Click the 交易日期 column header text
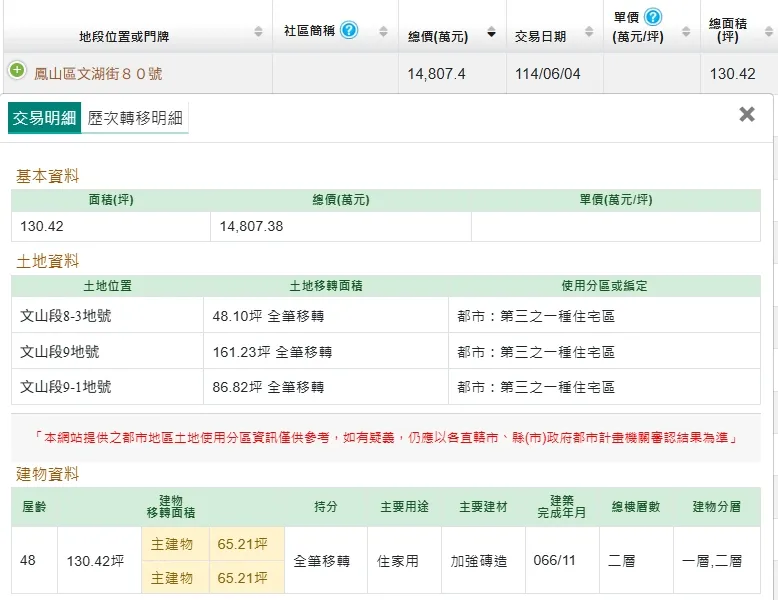The height and width of the screenshot is (600, 778). coord(540,37)
